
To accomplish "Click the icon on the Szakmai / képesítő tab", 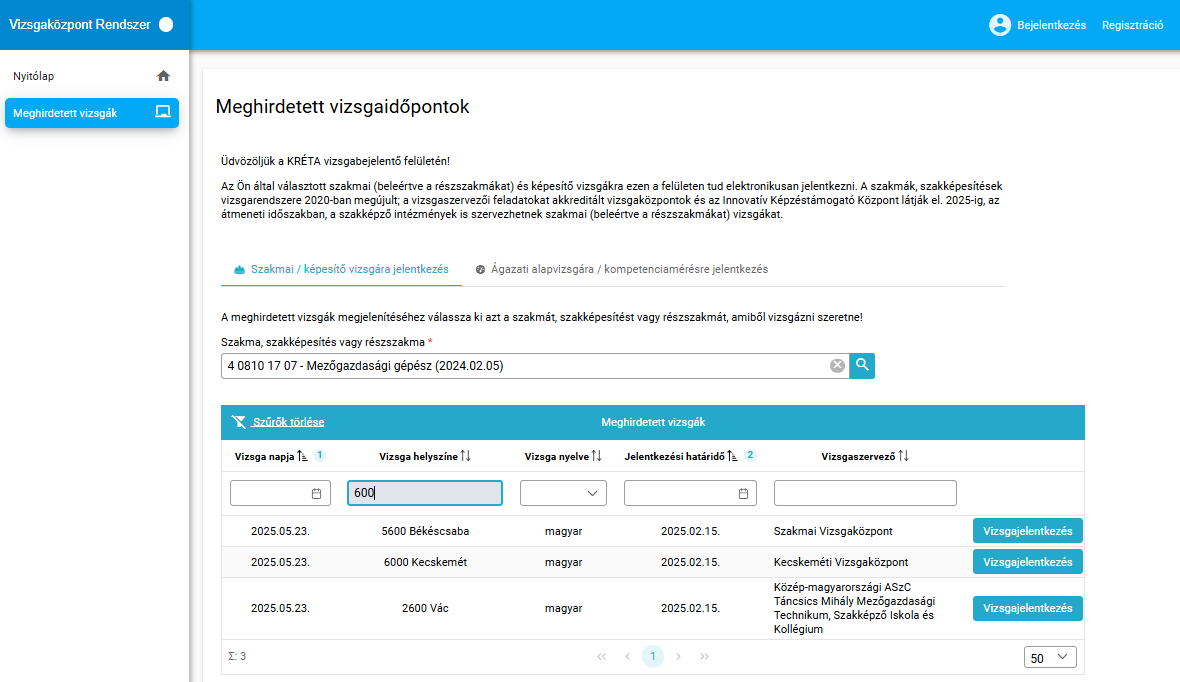I will (x=239, y=269).
